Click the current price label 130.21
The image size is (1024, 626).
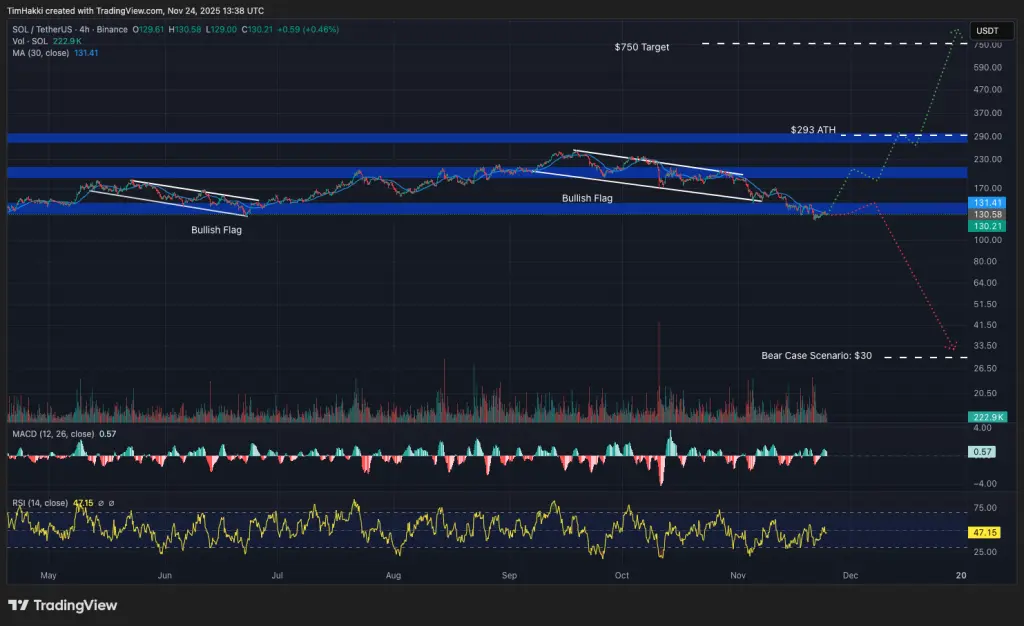point(988,226)
